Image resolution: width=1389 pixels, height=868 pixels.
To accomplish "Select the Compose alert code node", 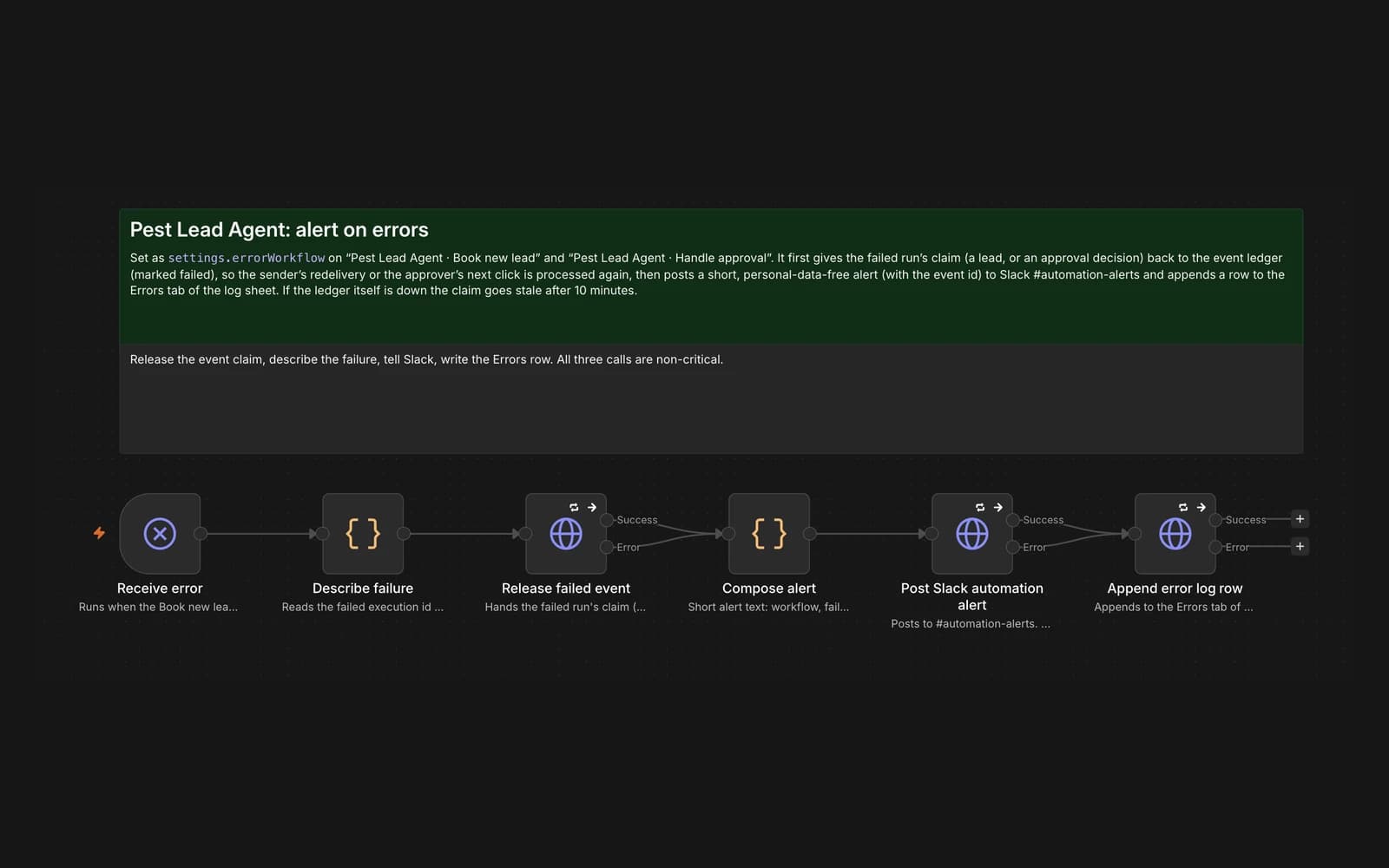I will [x=769, y=534].
